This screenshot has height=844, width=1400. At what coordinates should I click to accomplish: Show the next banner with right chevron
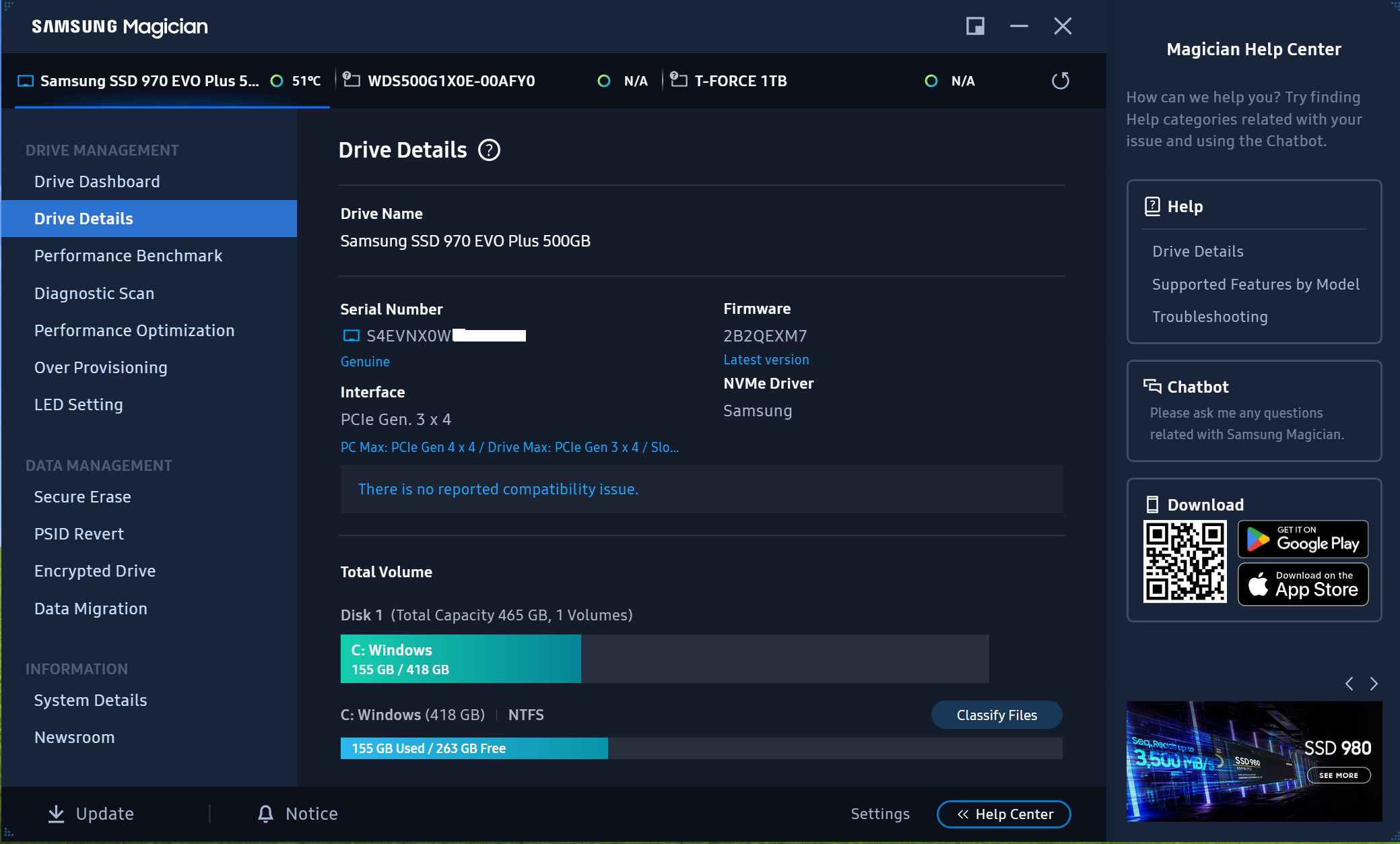[1374, 684]
